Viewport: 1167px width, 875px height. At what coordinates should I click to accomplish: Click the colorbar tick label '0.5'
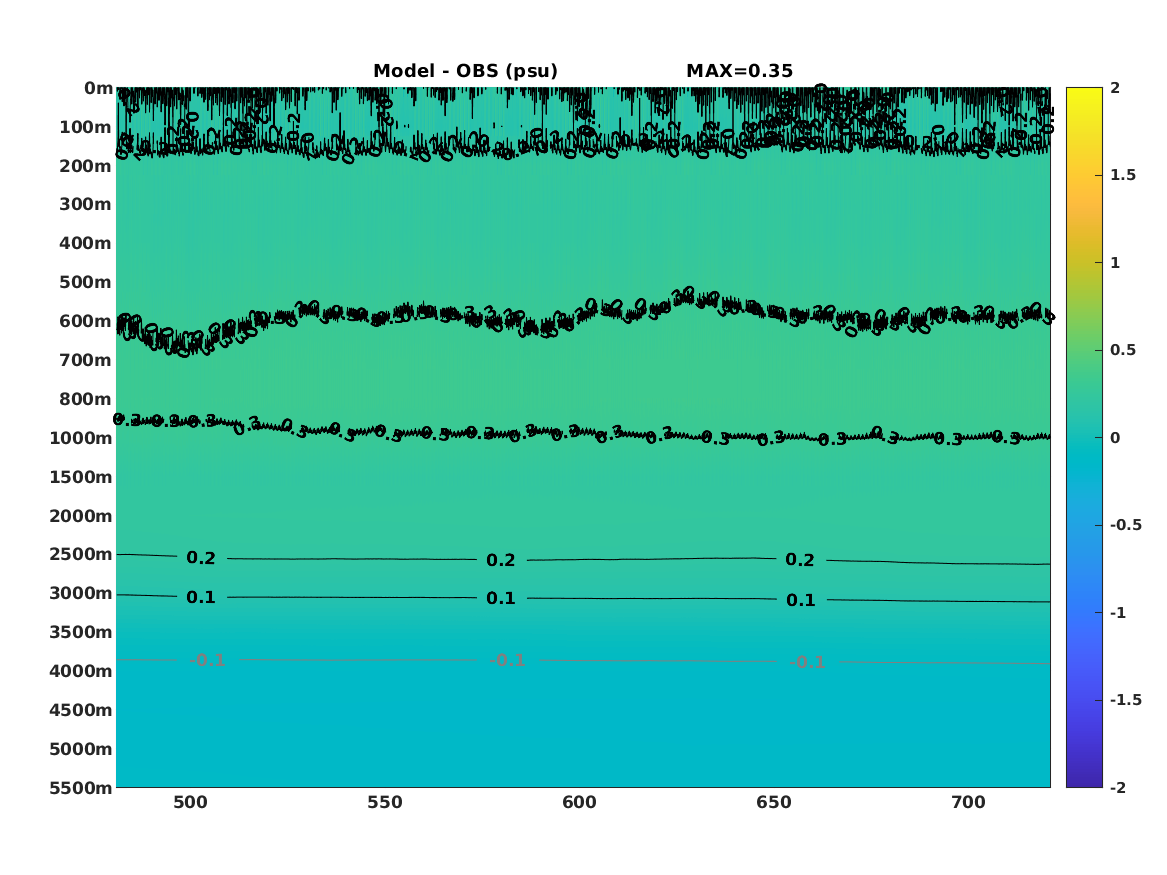[1123, 350]
